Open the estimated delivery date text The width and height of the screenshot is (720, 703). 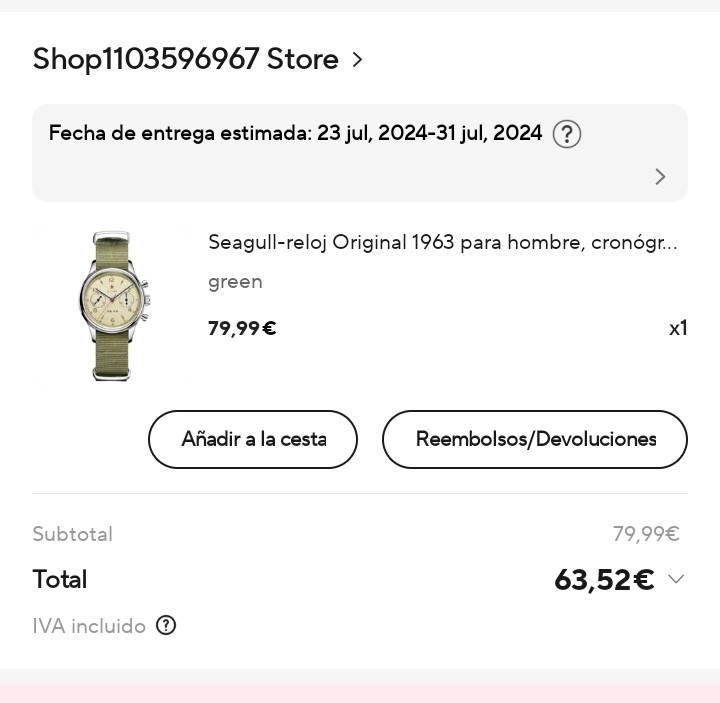click(x=295, y=133)
